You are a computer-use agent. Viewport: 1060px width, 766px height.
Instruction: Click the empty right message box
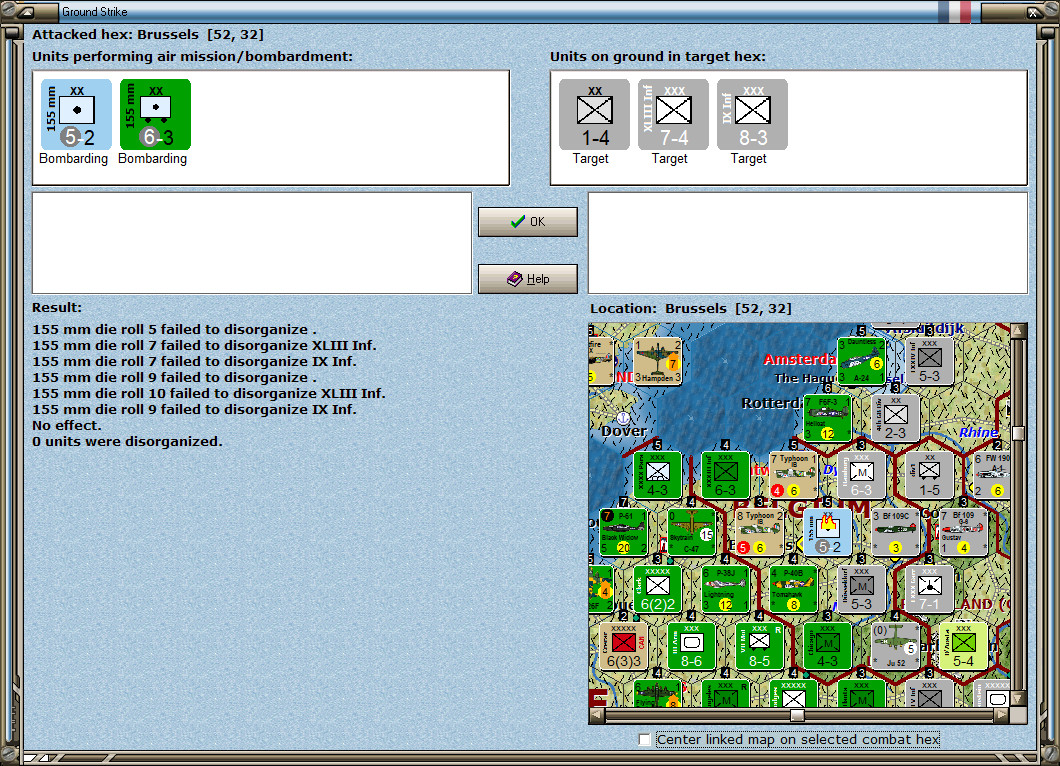click(x=808, y=243)
